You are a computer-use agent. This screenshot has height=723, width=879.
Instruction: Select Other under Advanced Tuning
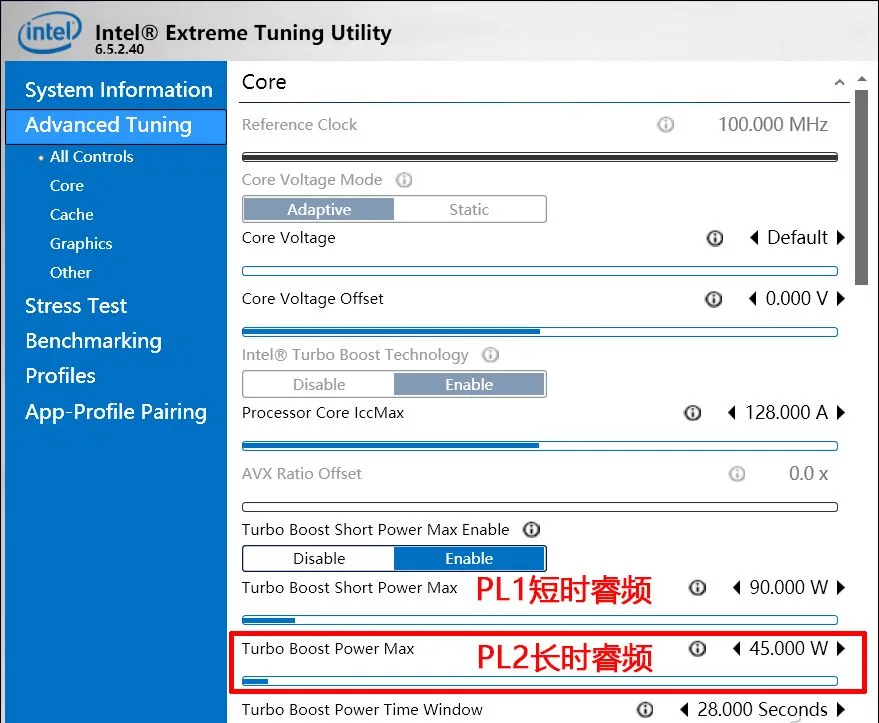[70, 272]
